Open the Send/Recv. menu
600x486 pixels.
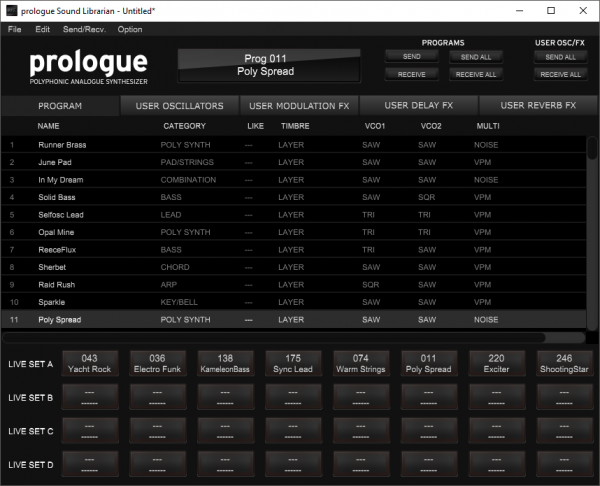(84, 29)
